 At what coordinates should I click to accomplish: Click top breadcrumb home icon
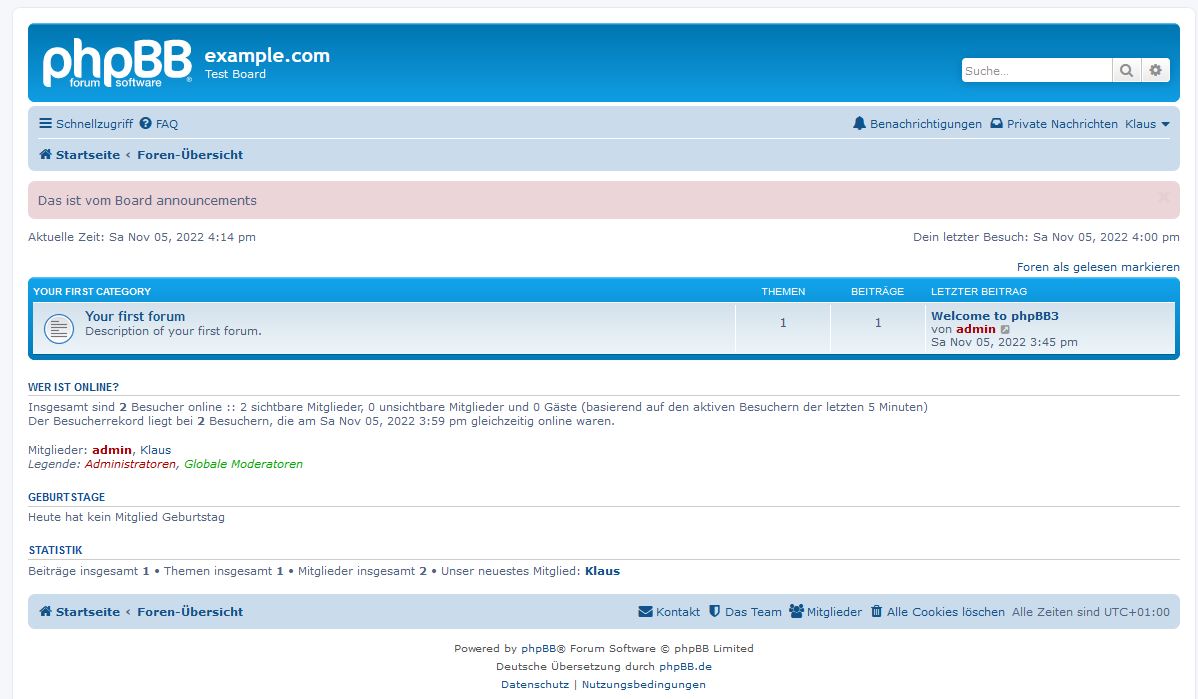[x=46, y=154]
